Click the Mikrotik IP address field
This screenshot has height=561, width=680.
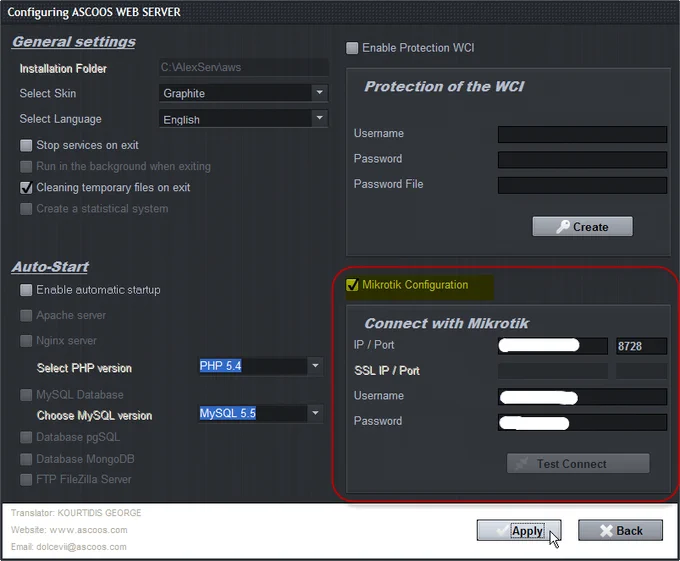coord(553,346)
